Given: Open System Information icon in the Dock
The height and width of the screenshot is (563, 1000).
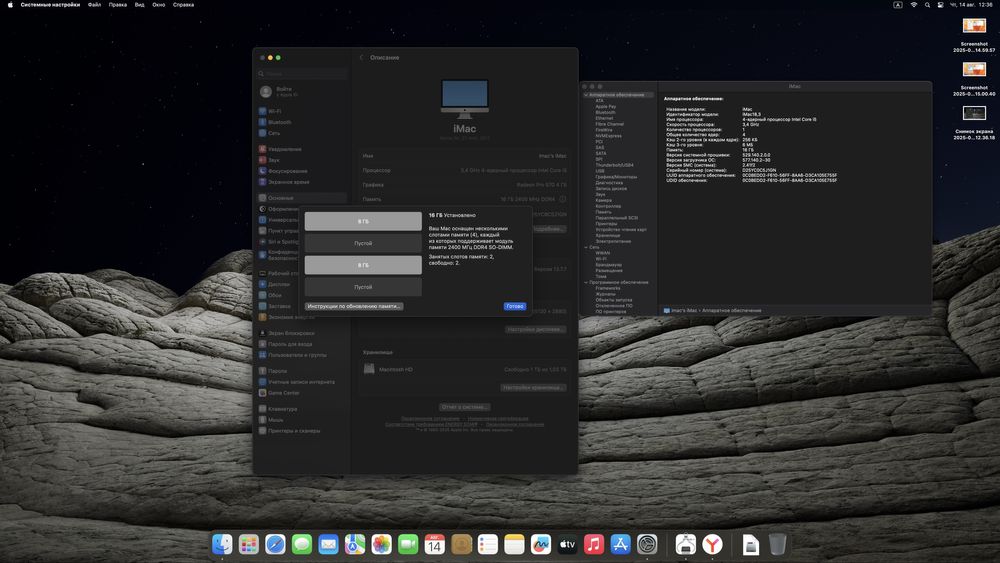Looking at the screenshot, I should point(686,544).
